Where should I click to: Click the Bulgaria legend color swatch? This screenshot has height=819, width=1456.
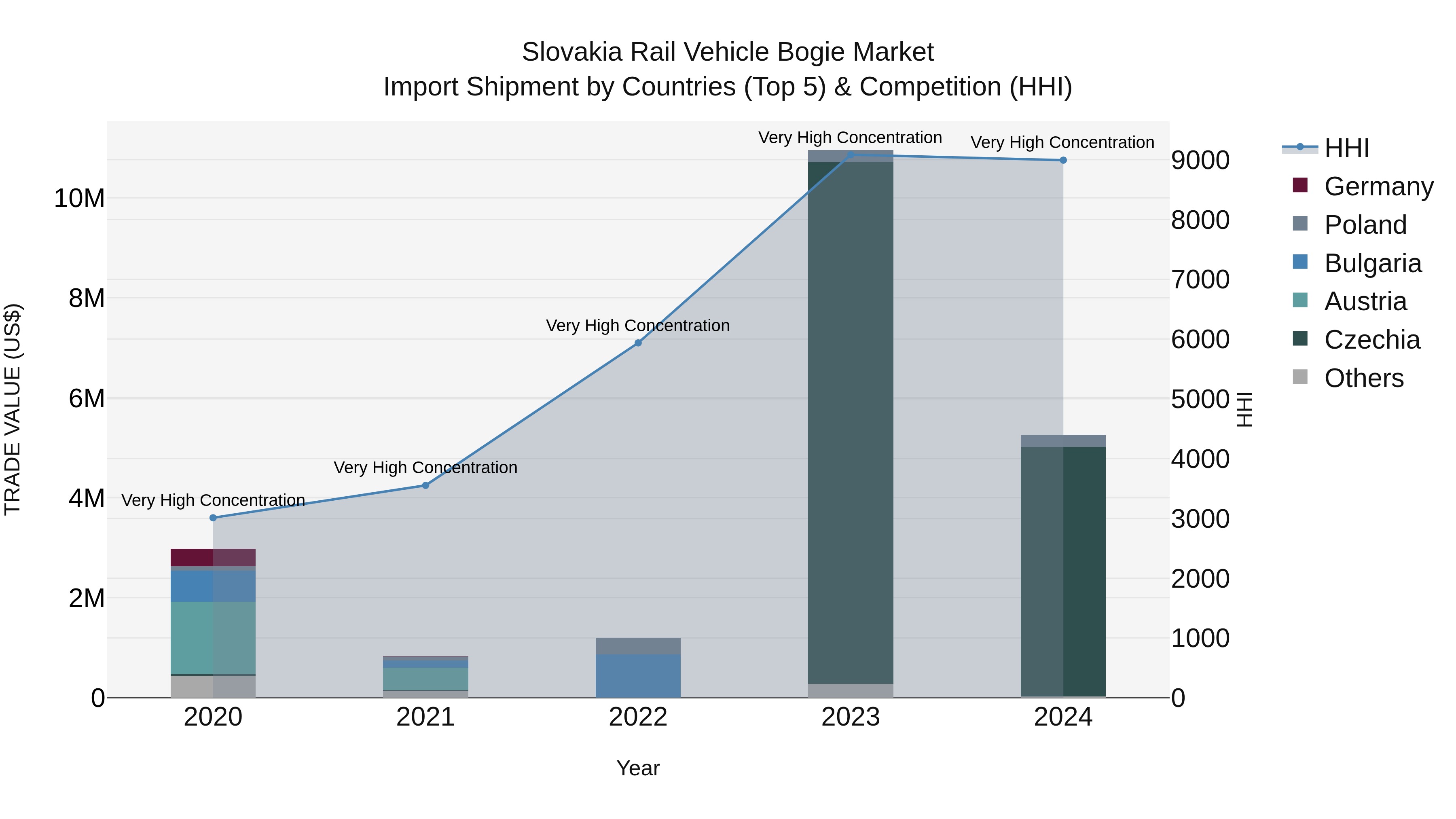coord(1300,262)
